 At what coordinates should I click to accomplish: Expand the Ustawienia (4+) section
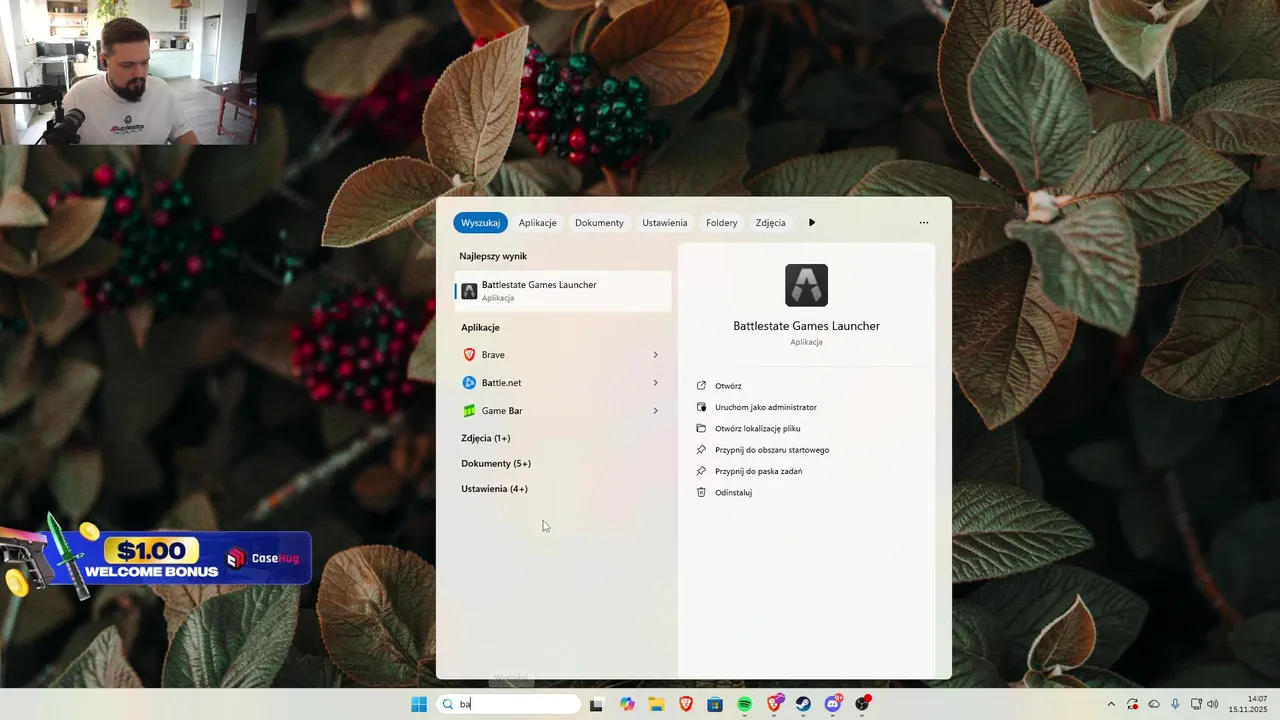click(x=494, y=489)
